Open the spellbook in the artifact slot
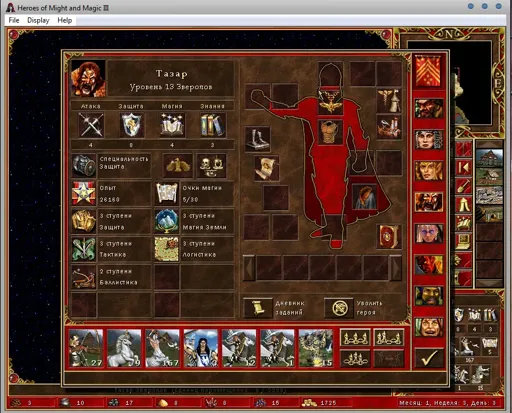 point(388,237)
